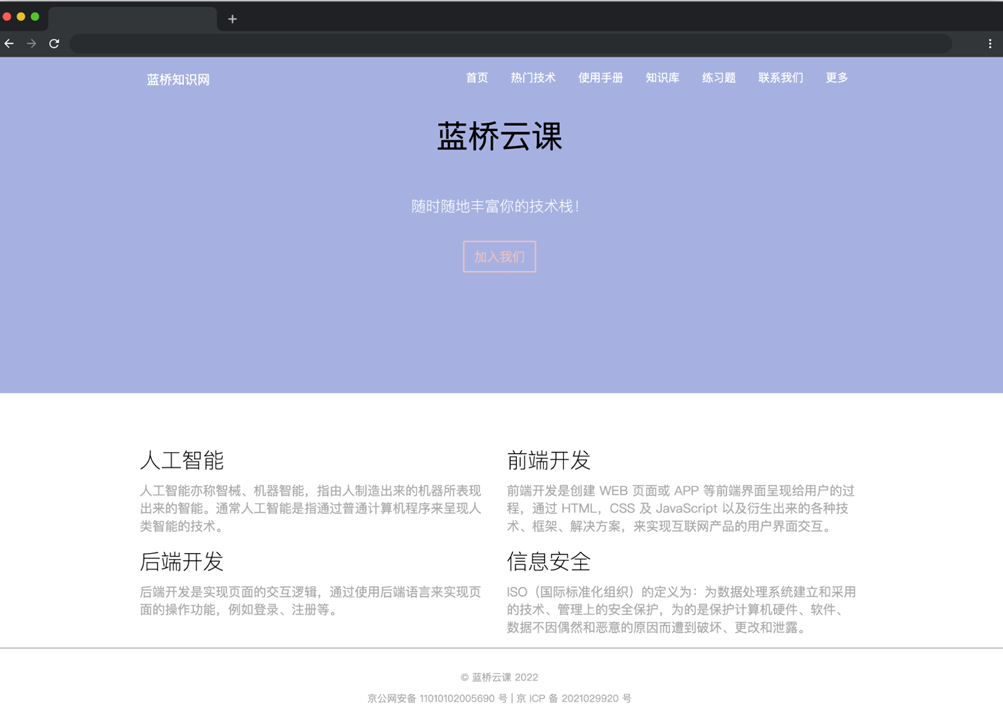Viewport: 1003px width, 711px height.
Task: Select the current browser tab
Action: coord(132,19)
